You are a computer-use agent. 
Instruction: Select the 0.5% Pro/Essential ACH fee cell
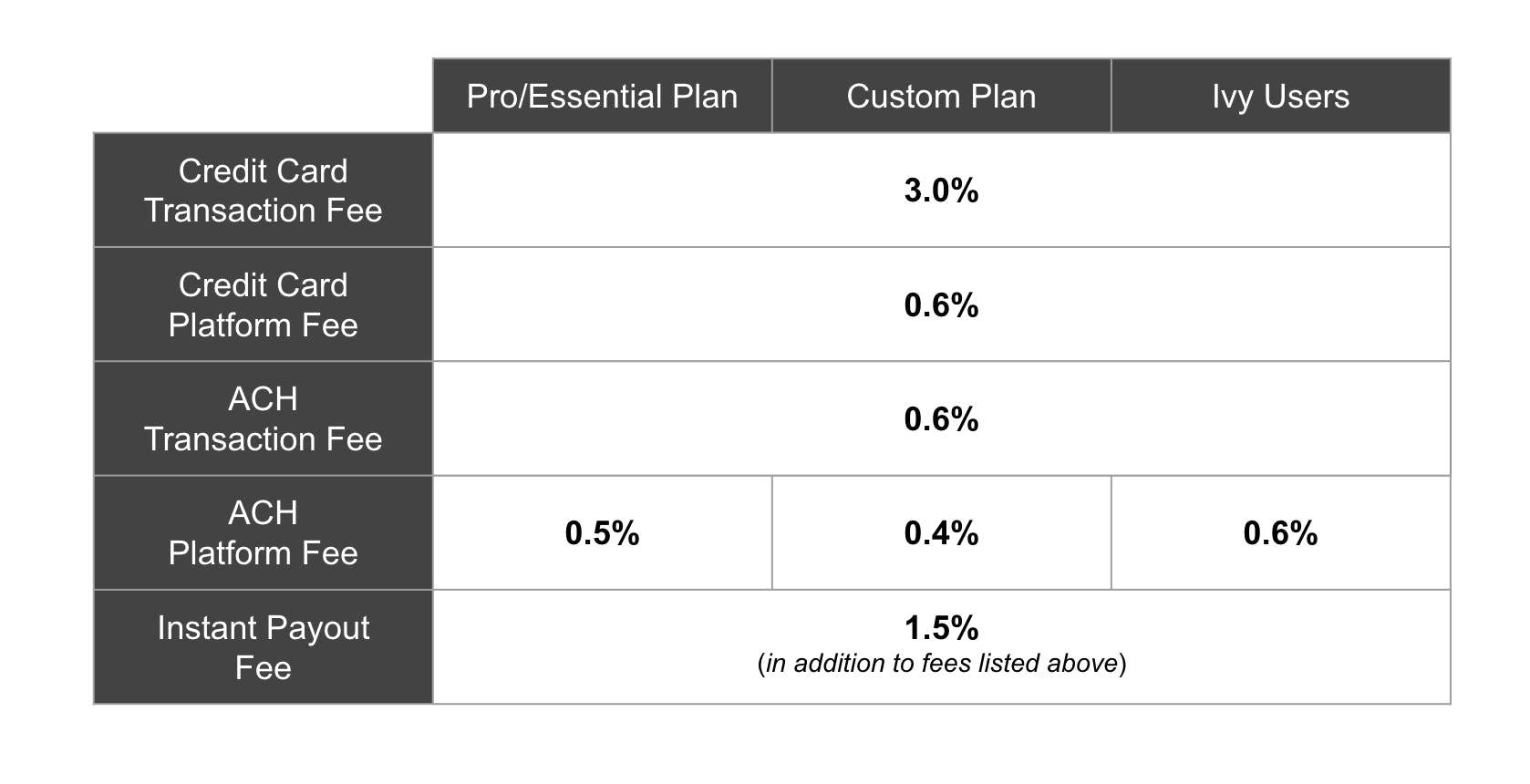602,532
